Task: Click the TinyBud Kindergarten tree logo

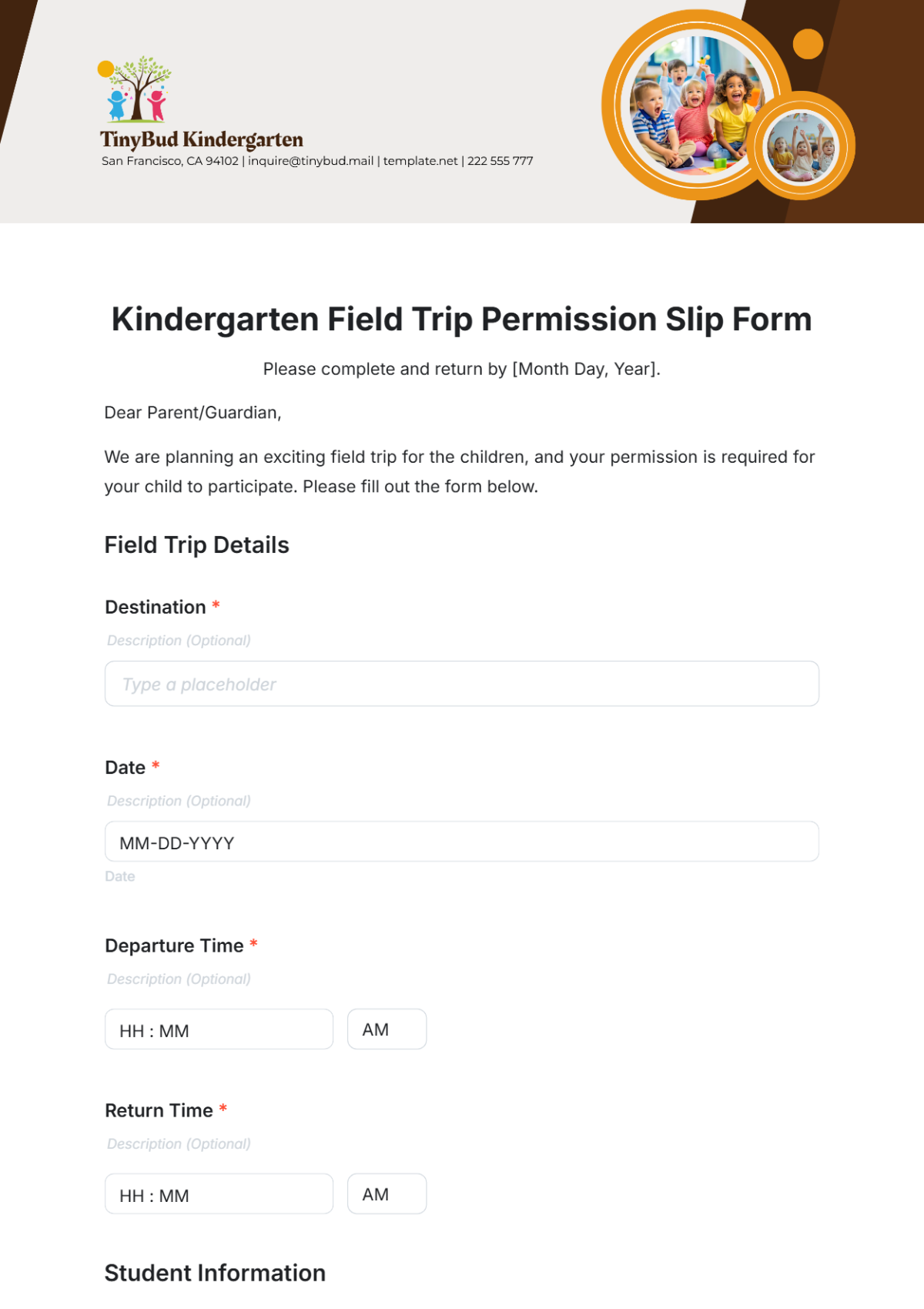Action: click(x=136, y=89)
